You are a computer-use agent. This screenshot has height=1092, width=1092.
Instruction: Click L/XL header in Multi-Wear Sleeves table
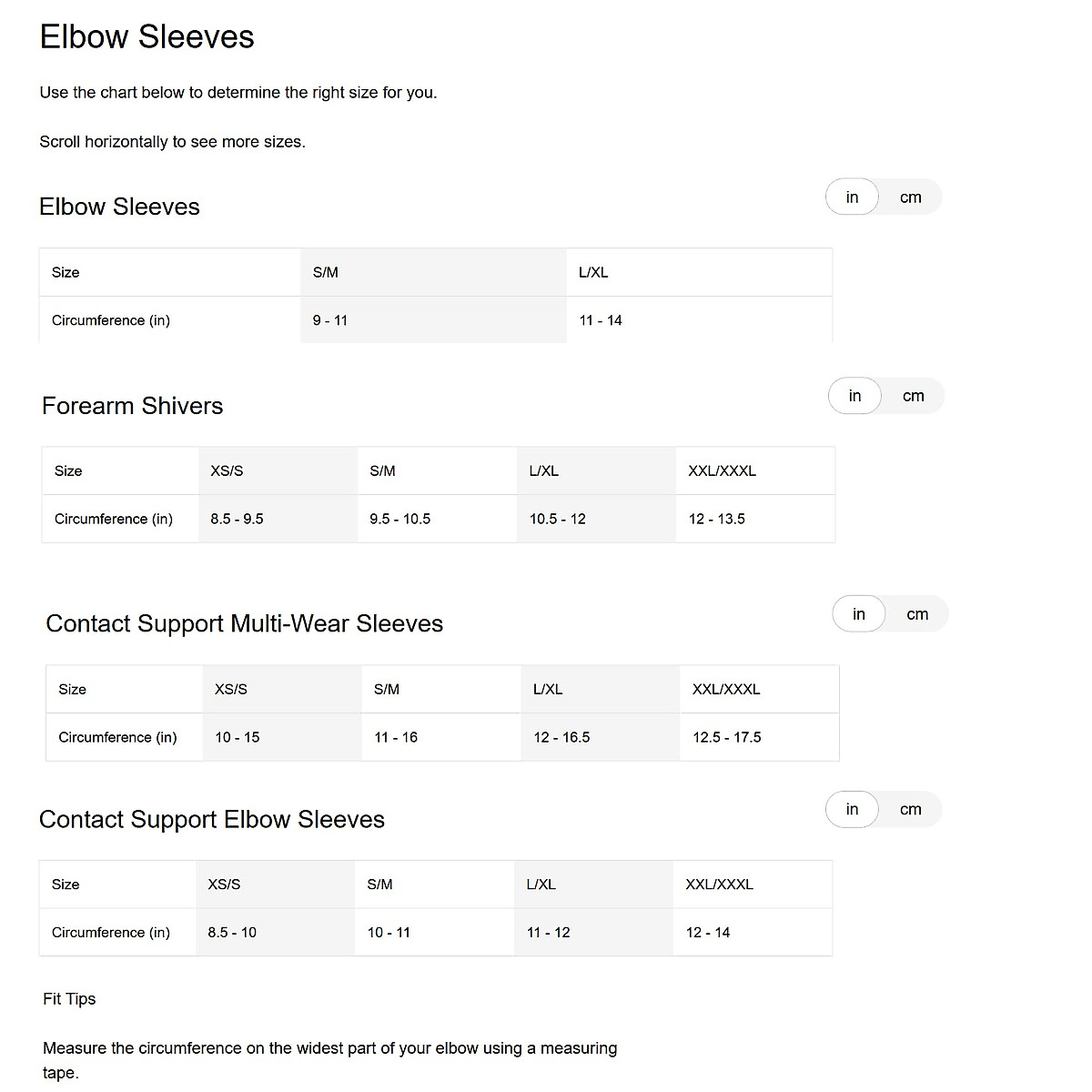(548, 689)
